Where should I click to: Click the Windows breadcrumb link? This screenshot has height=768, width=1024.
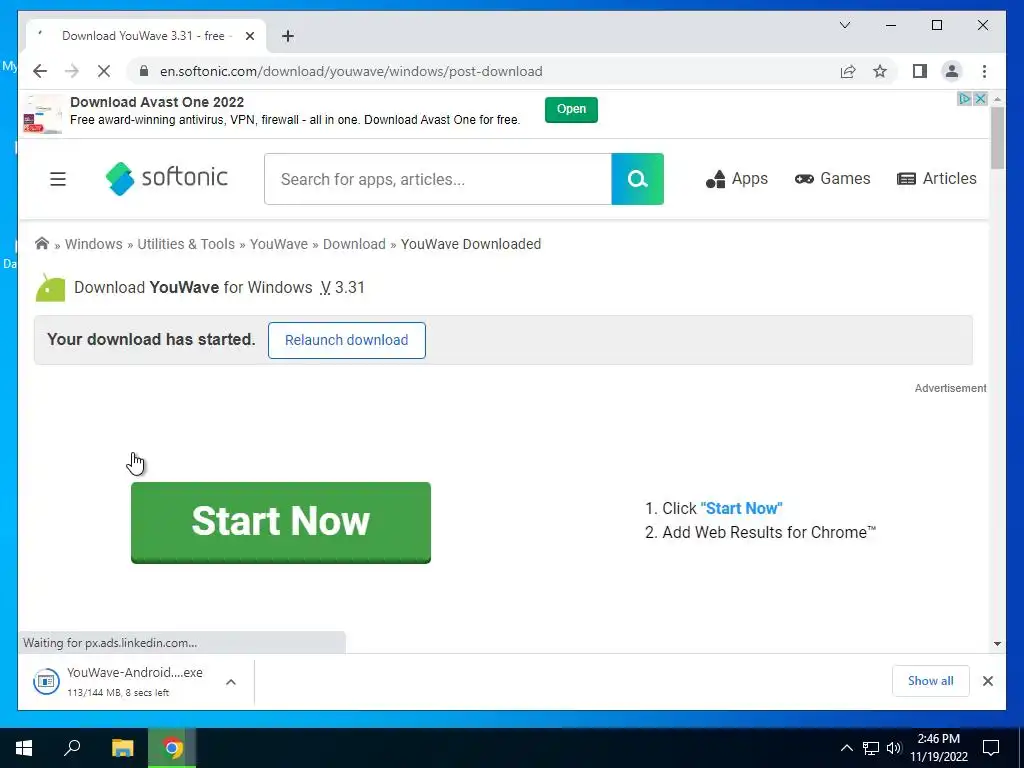[x=93, y=244]
